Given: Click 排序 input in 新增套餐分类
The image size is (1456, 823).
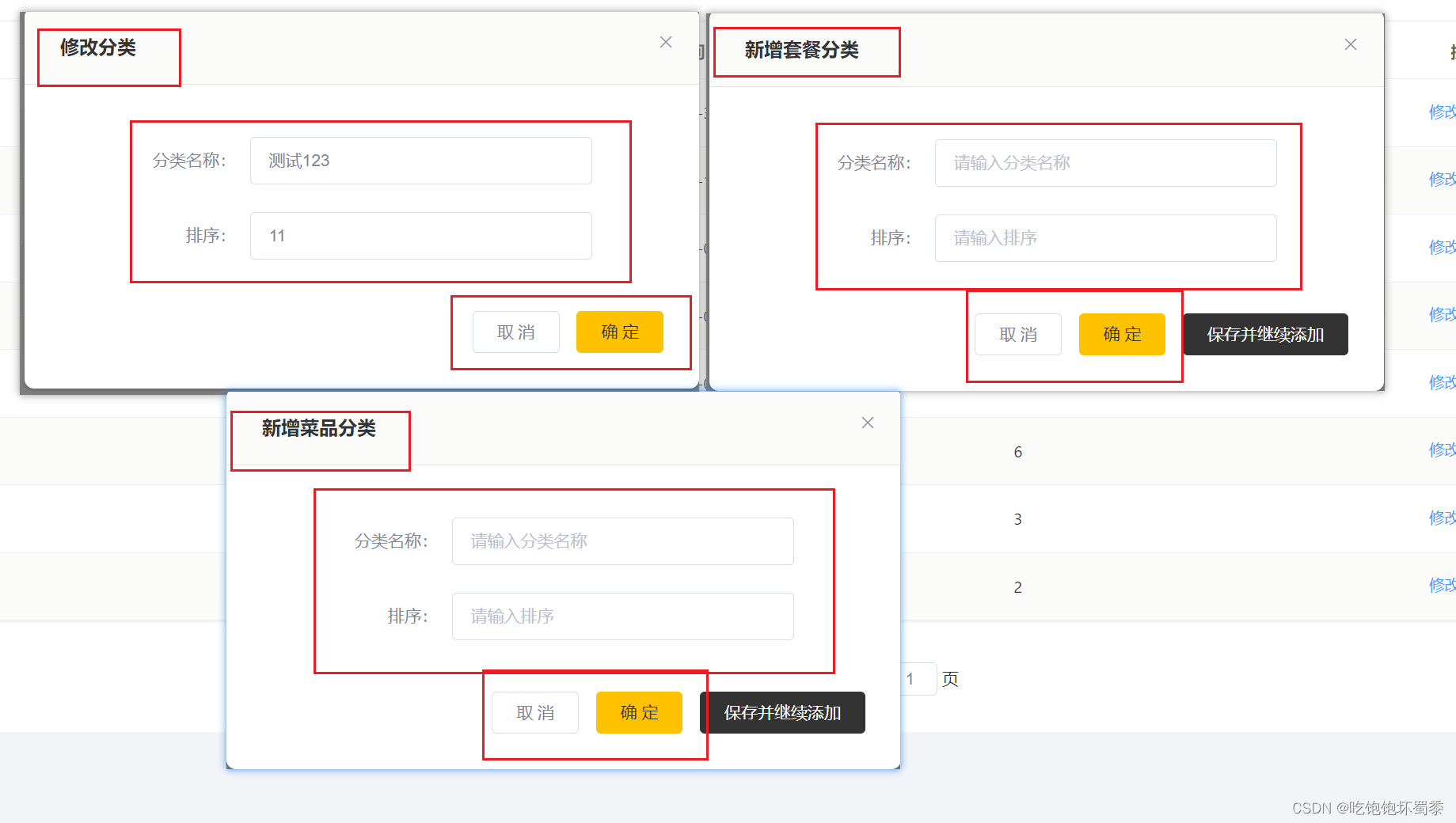Looking at the screenshot, I should [1104, 238].
